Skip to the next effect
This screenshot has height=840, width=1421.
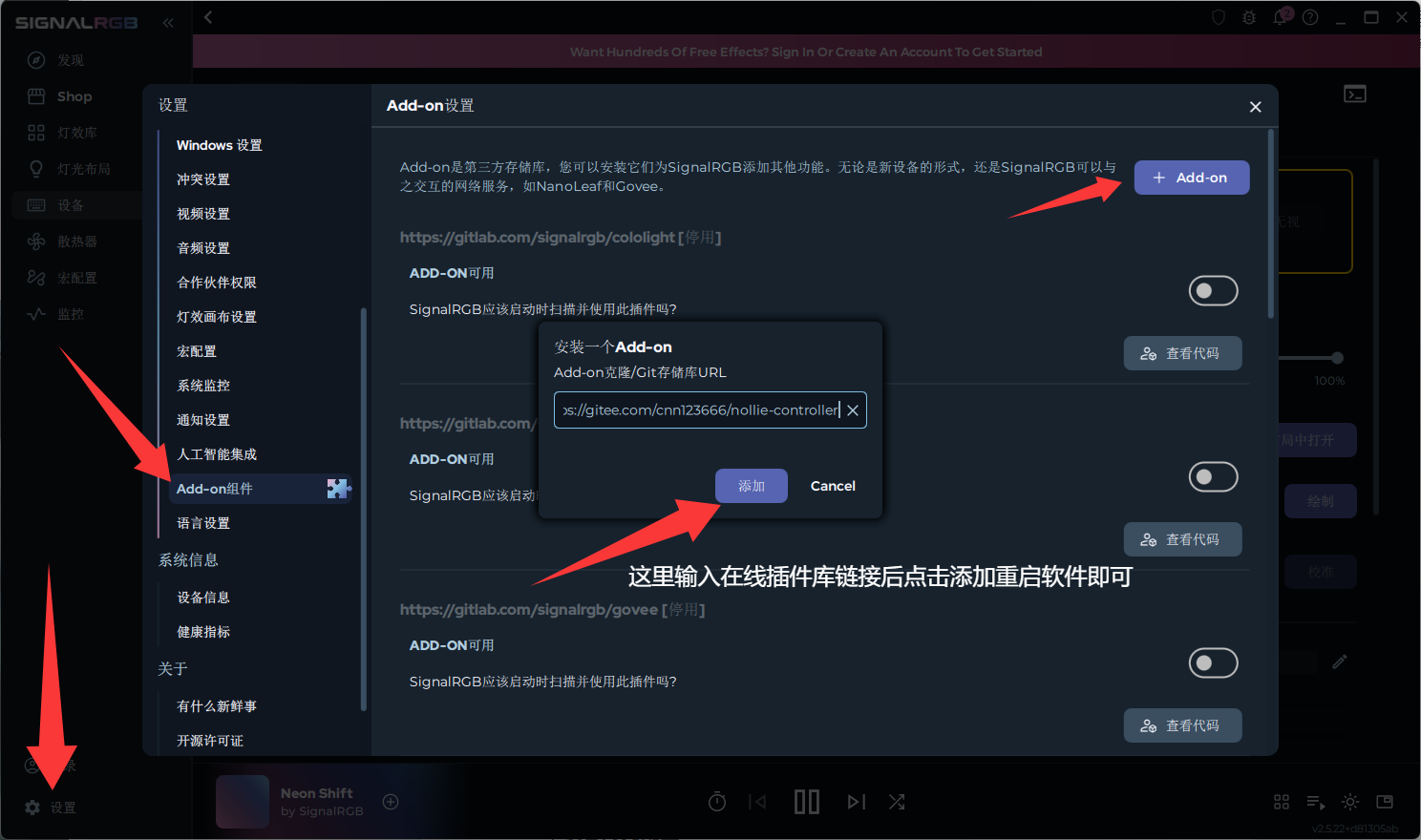pos(856,802)
